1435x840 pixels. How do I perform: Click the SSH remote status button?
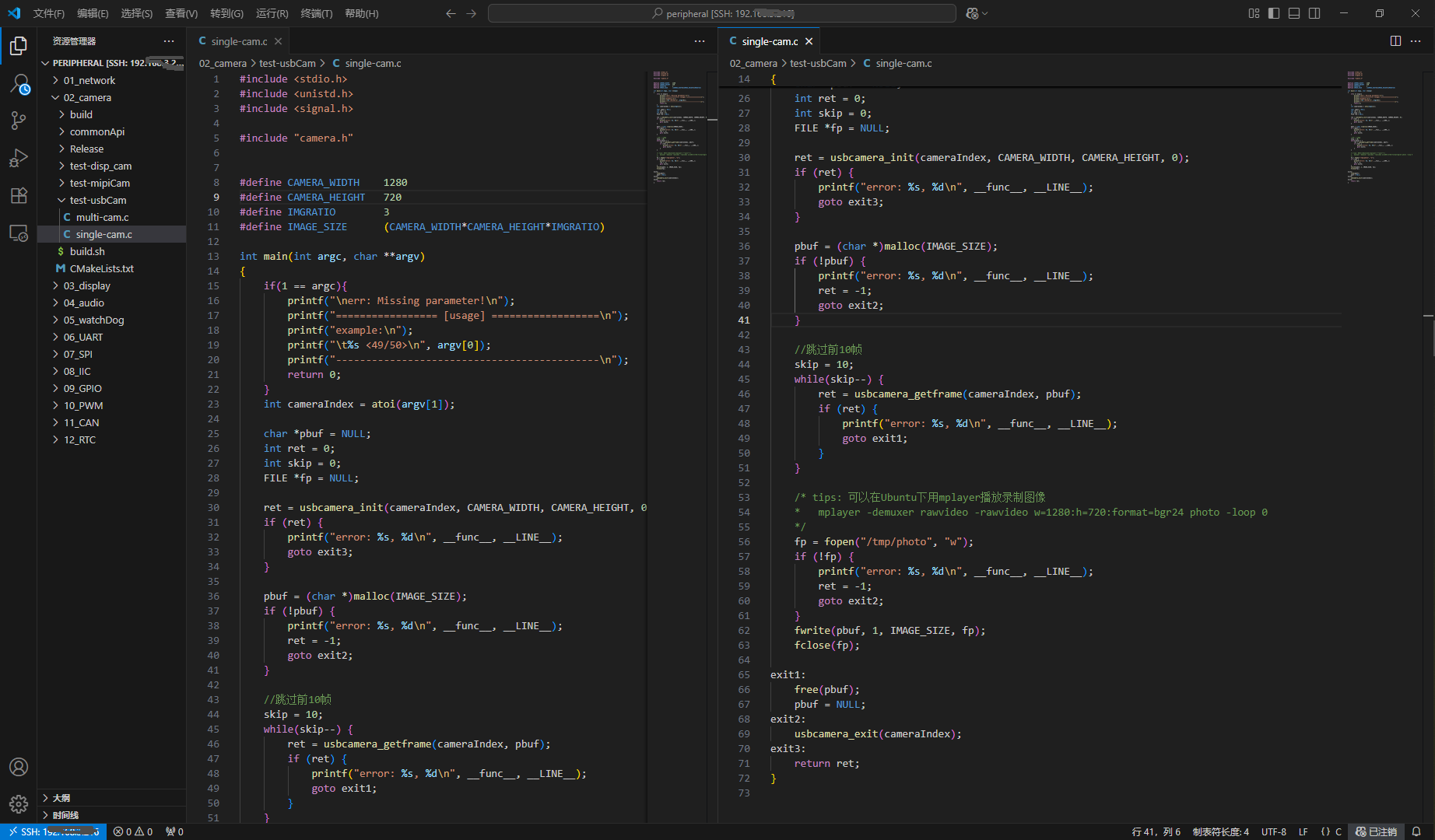click(x=53, y=831)
